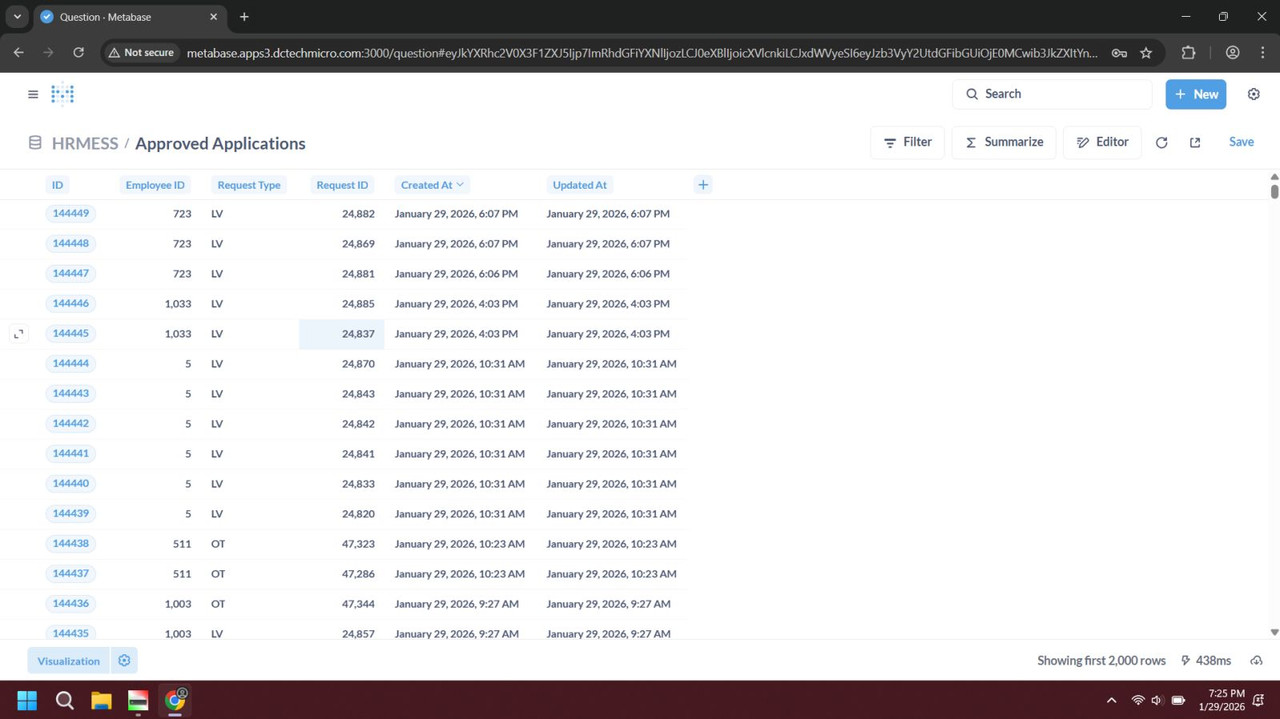
Task: Click the Metabase logo
Action: (x=63, y=94)
